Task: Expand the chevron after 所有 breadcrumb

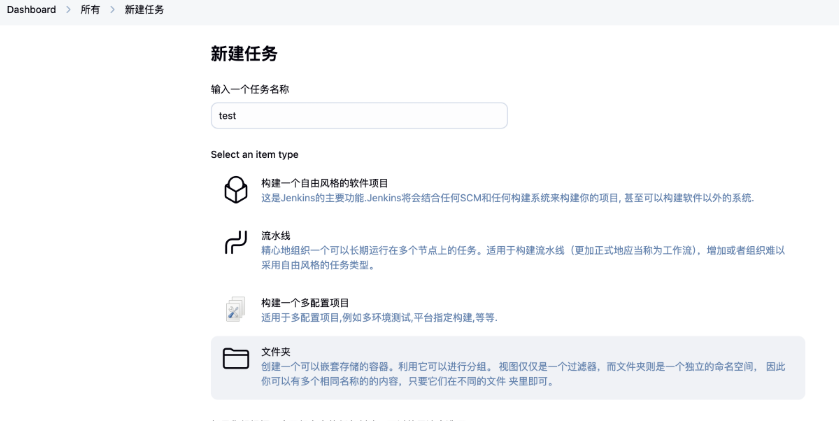Action: pos(112,9)
